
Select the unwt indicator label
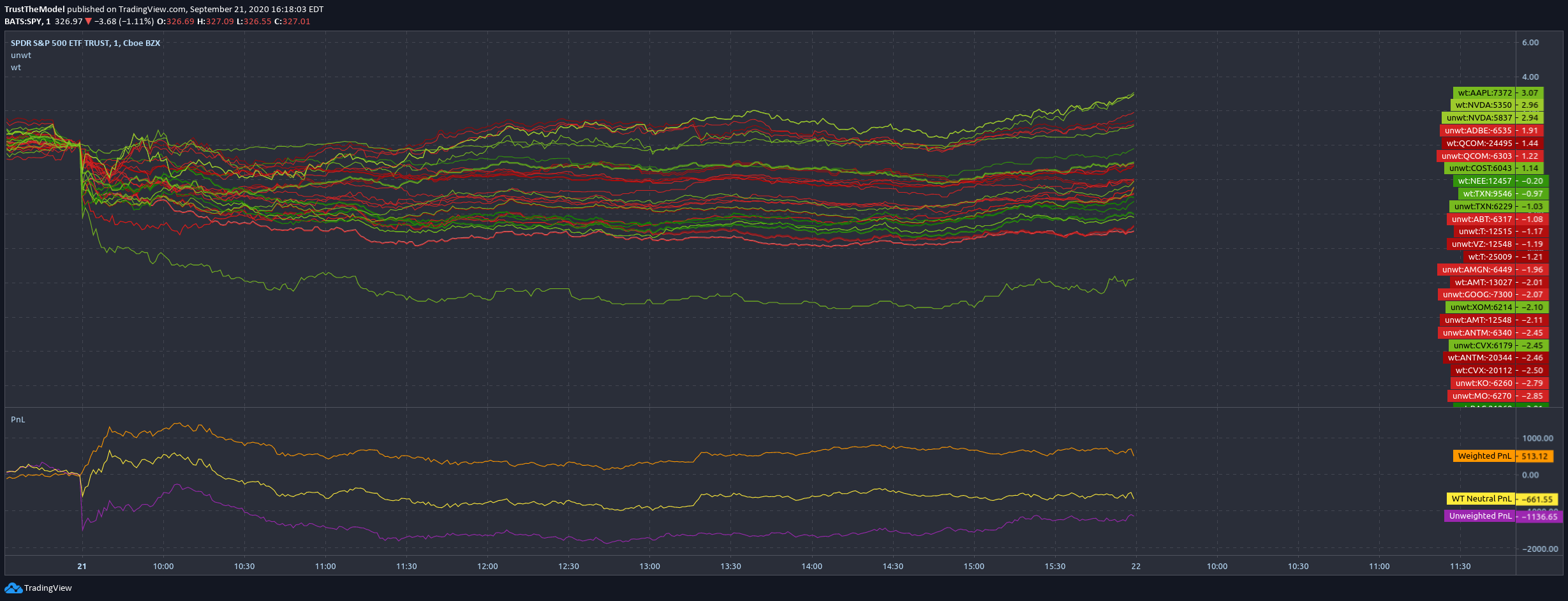coord(21,56)
